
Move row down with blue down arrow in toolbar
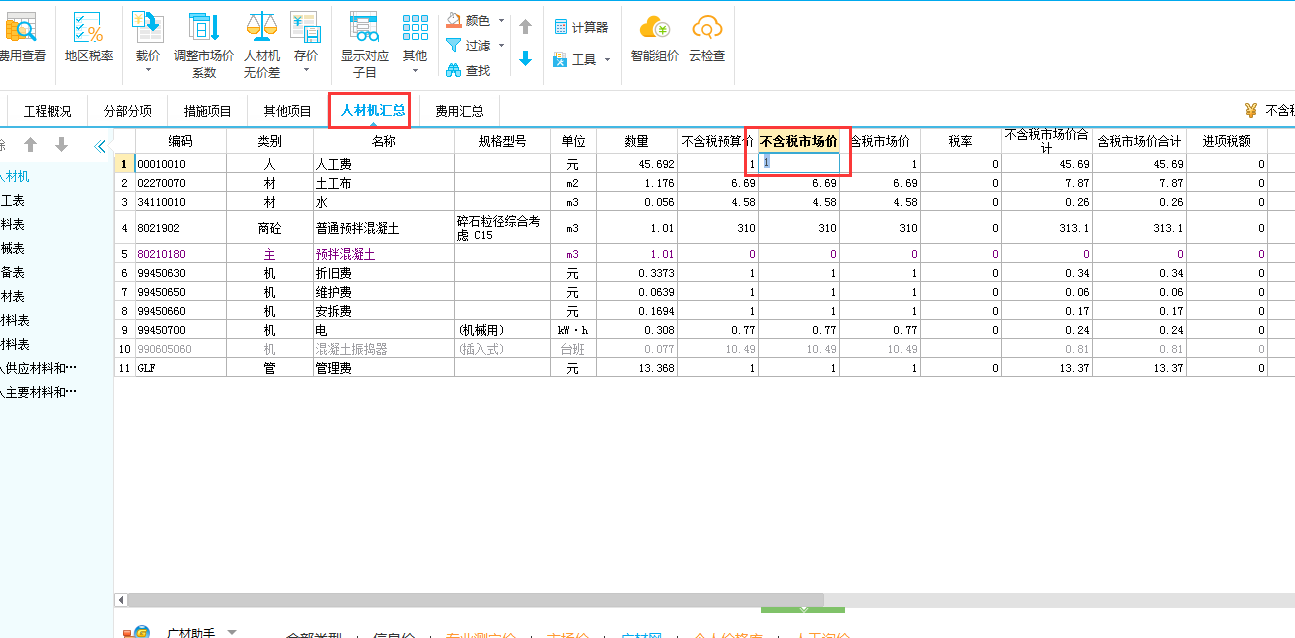(x=525, y=59)
